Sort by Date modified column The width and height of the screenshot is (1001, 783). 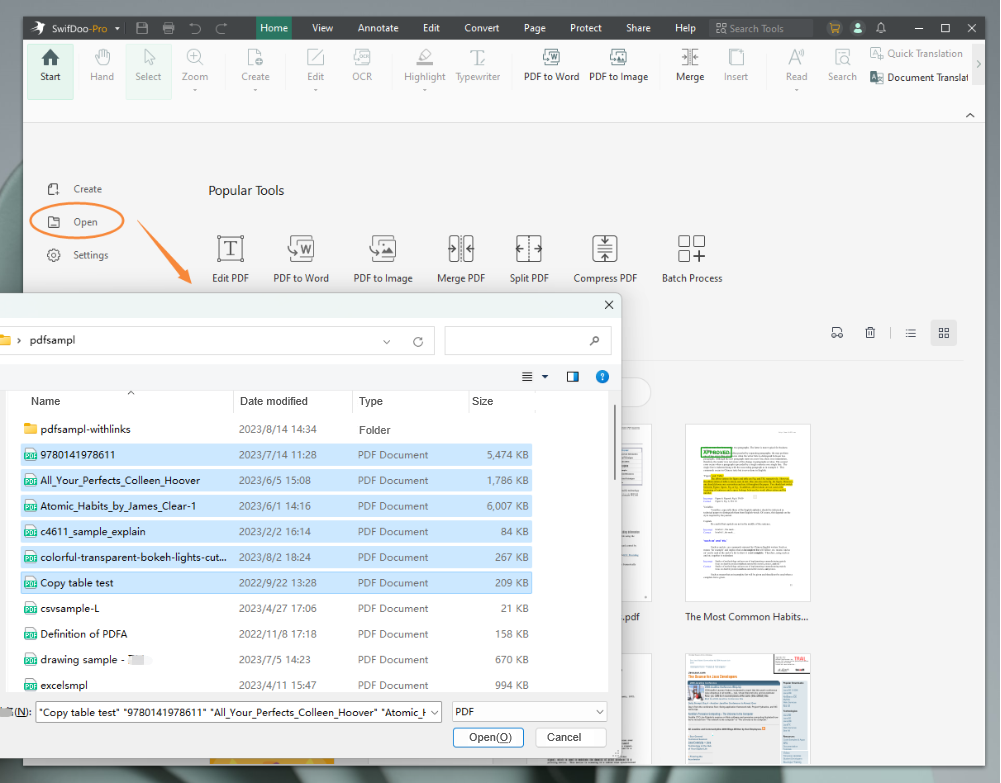(274, 401)
